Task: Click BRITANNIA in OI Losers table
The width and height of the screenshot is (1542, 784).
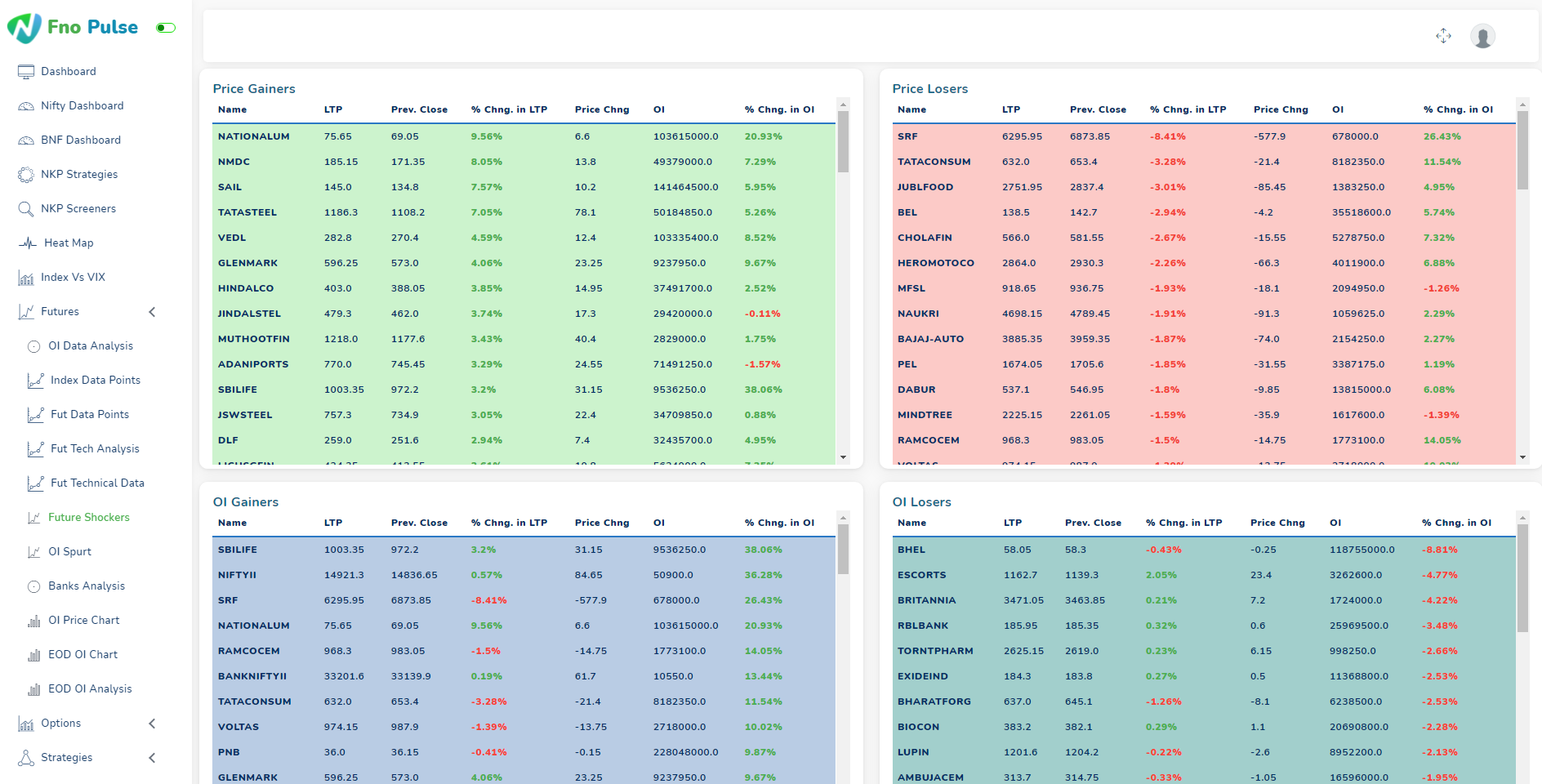Action: pyautogui.click(x=926, y=600)
